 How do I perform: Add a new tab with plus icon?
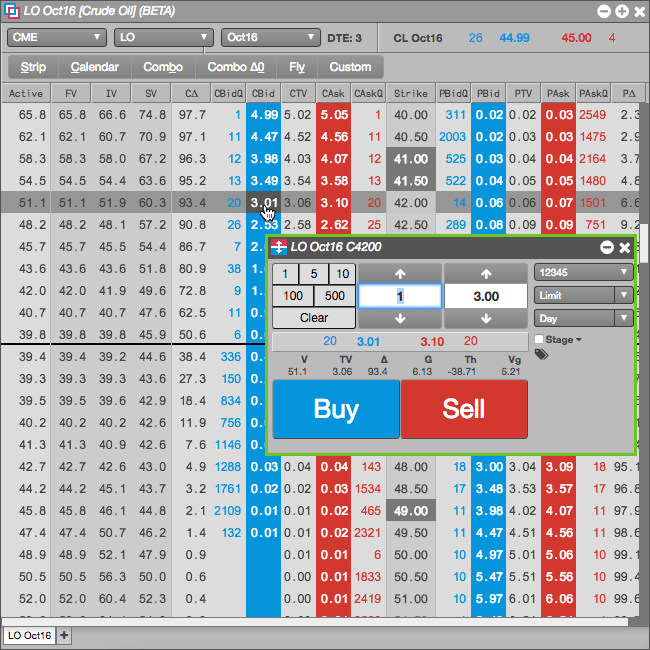click(64, 635)
